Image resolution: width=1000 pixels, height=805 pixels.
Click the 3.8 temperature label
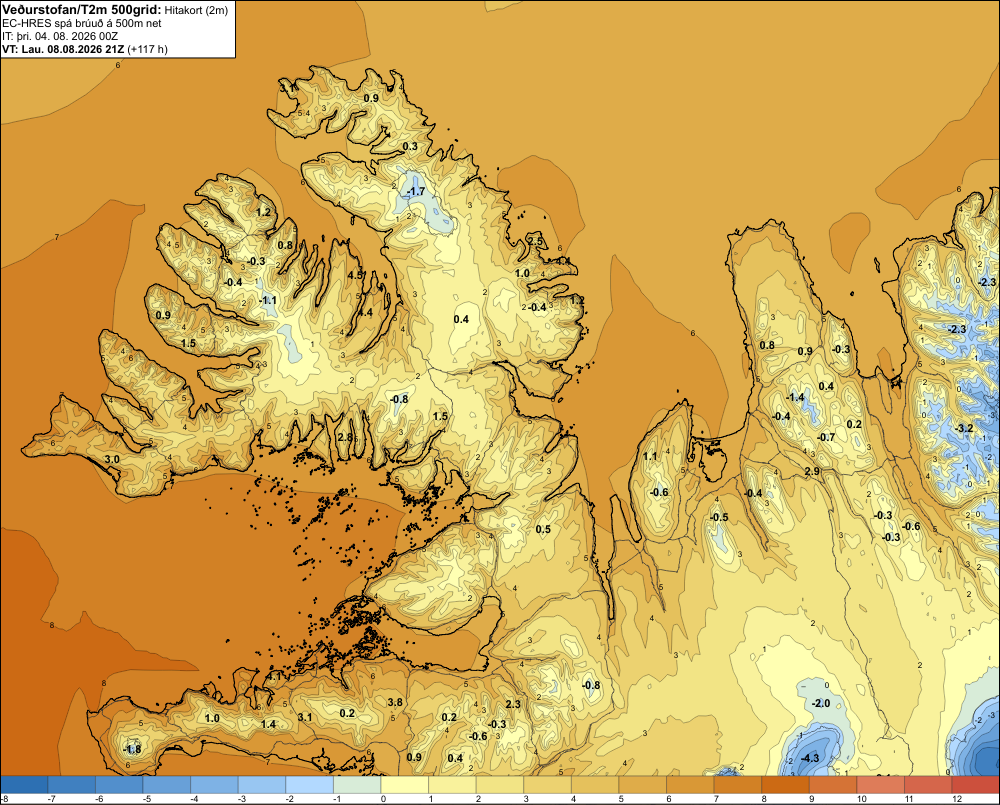coord(395,702)
